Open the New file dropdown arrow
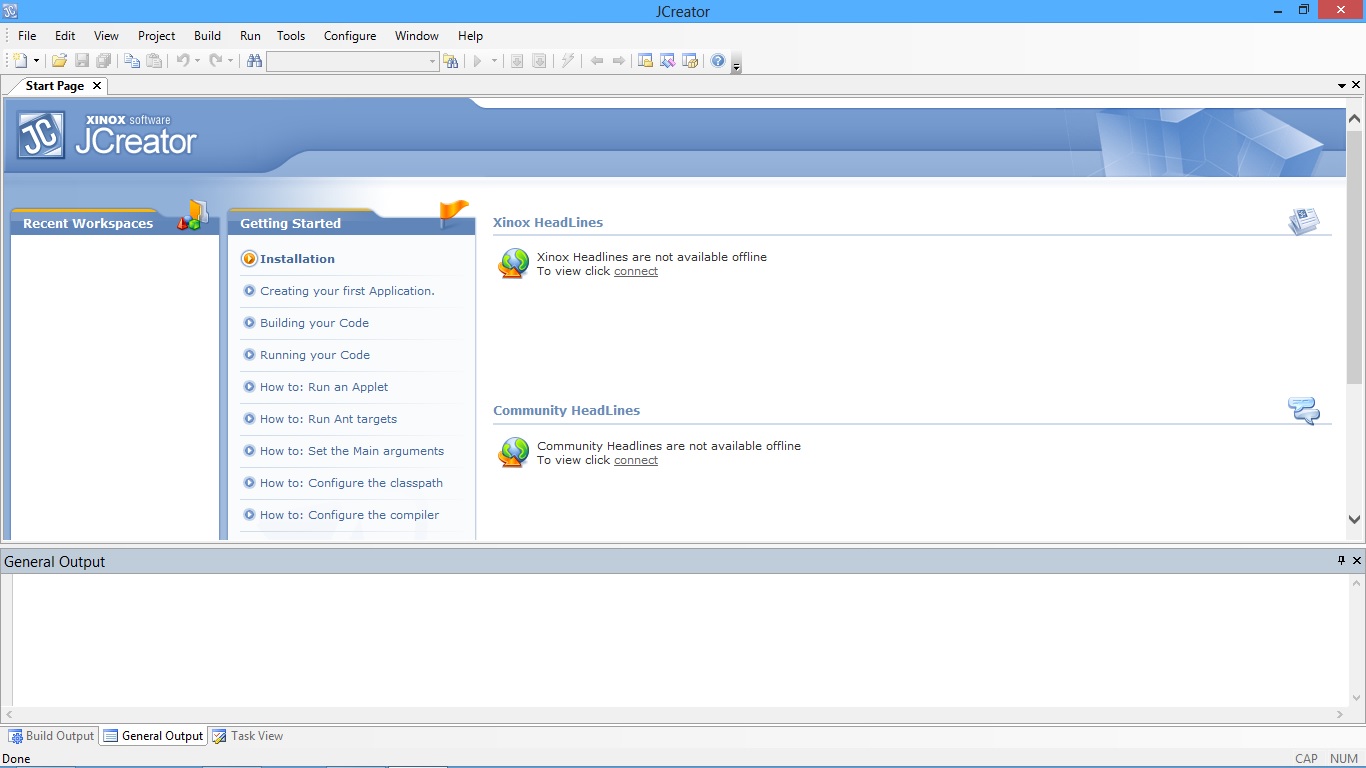This screenshot has height=768, width=1366. click(36, 61)
